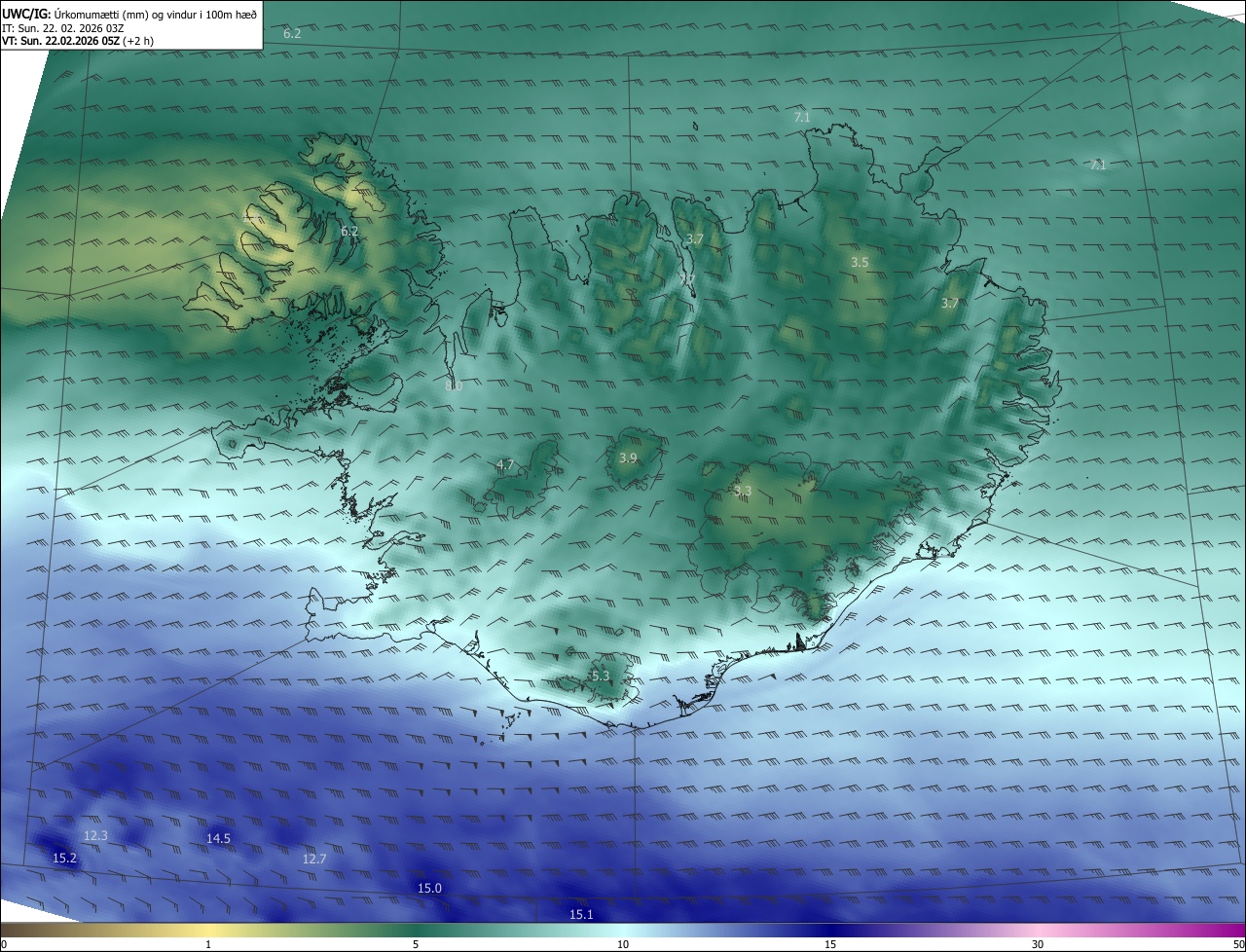Click the 15.1 precipitation value label
This screenshot has width=1246, height=952.
[x=581, y=914]
